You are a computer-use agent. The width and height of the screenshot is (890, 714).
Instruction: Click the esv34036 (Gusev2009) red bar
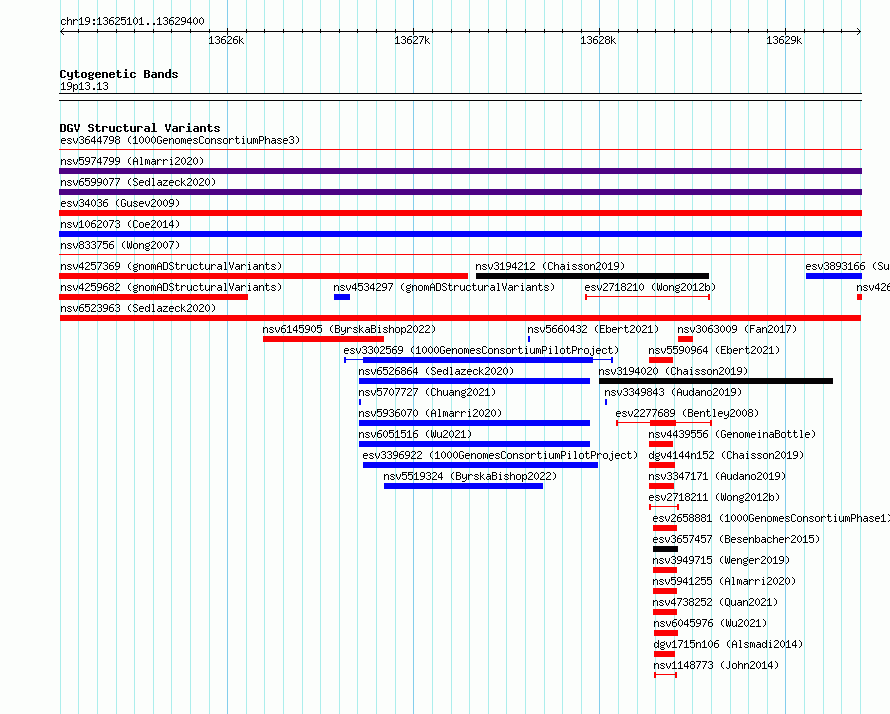(x=460, y=213)
